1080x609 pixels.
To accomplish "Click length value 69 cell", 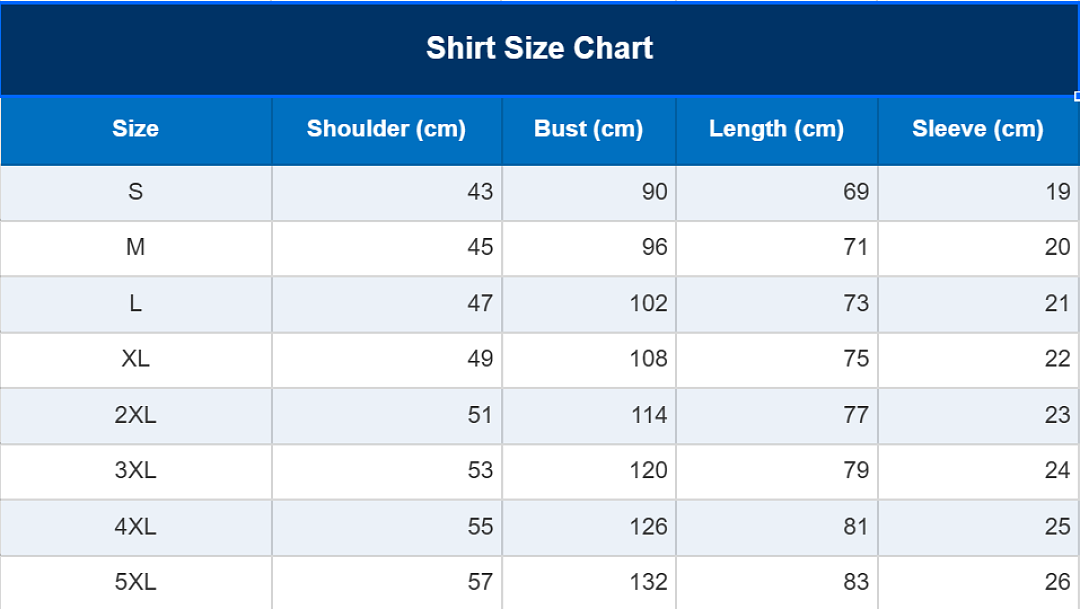I will click(777, 192).
